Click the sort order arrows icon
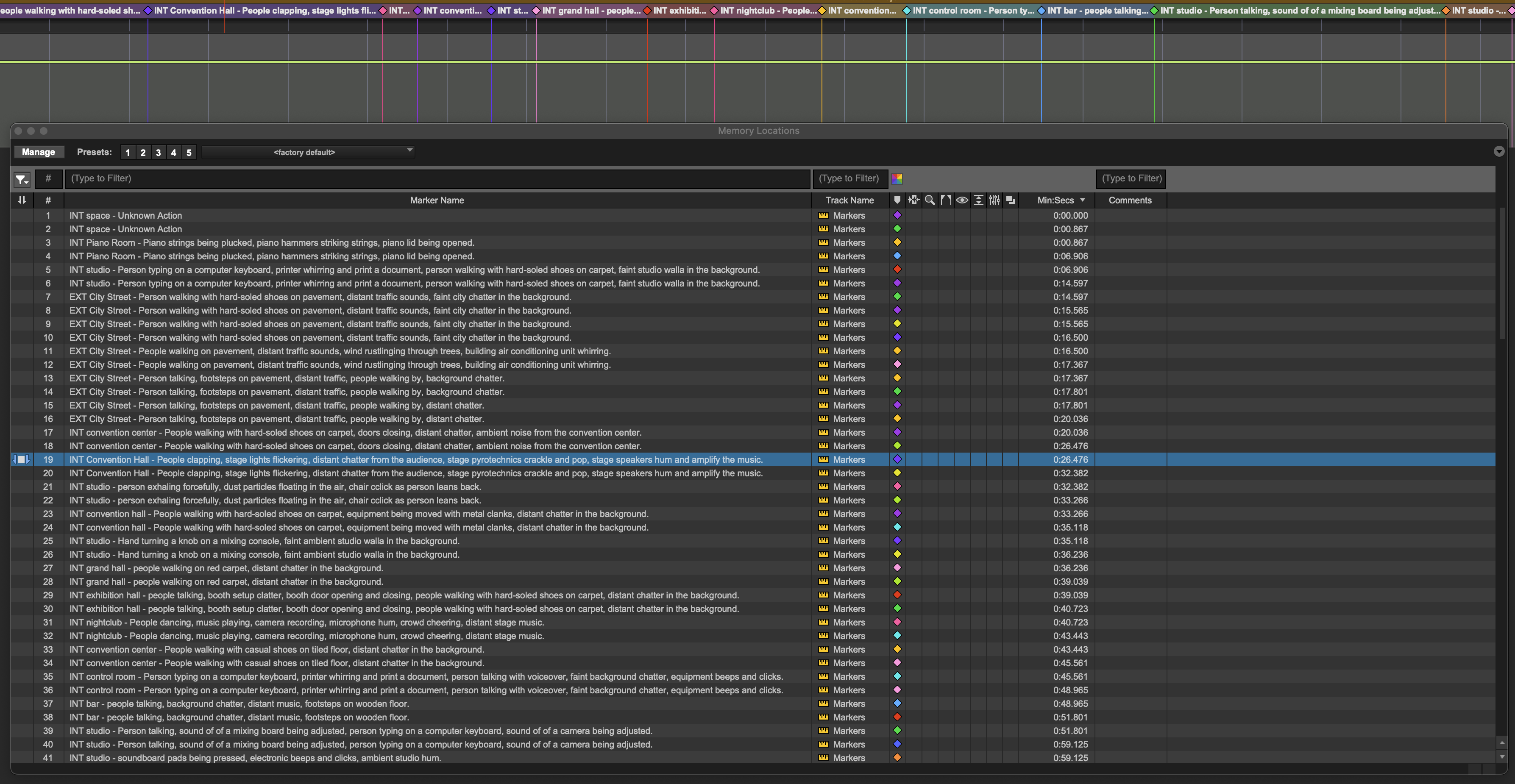 coord(22,200)
